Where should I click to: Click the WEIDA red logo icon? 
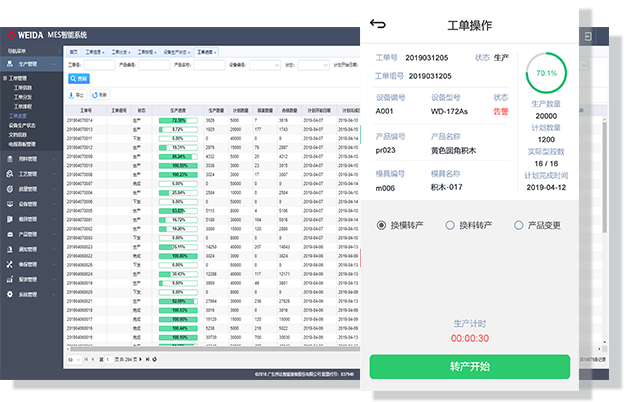(x=11, y=35)
